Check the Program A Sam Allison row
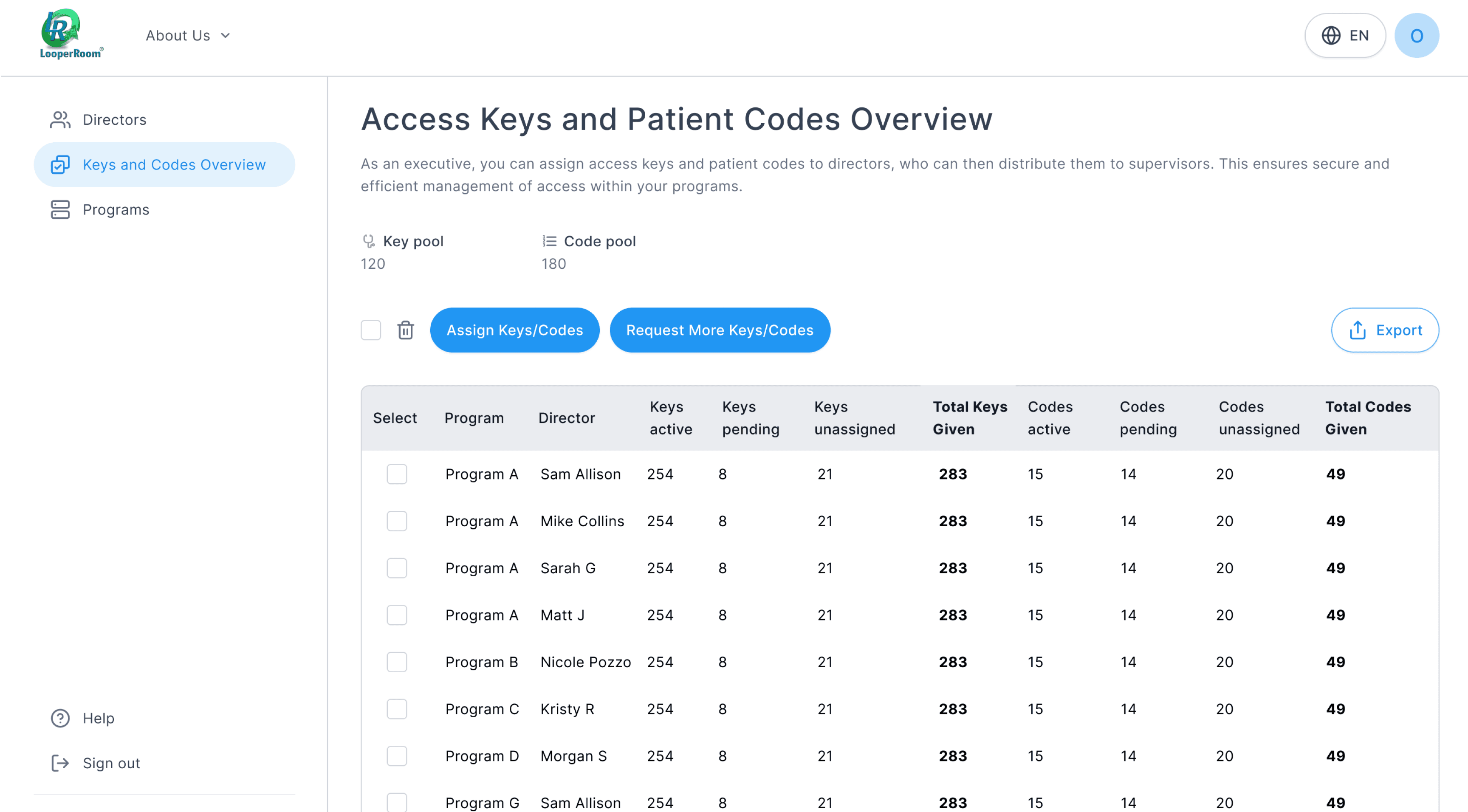Viewport: 1468px width, 812px height. (397, 474)
